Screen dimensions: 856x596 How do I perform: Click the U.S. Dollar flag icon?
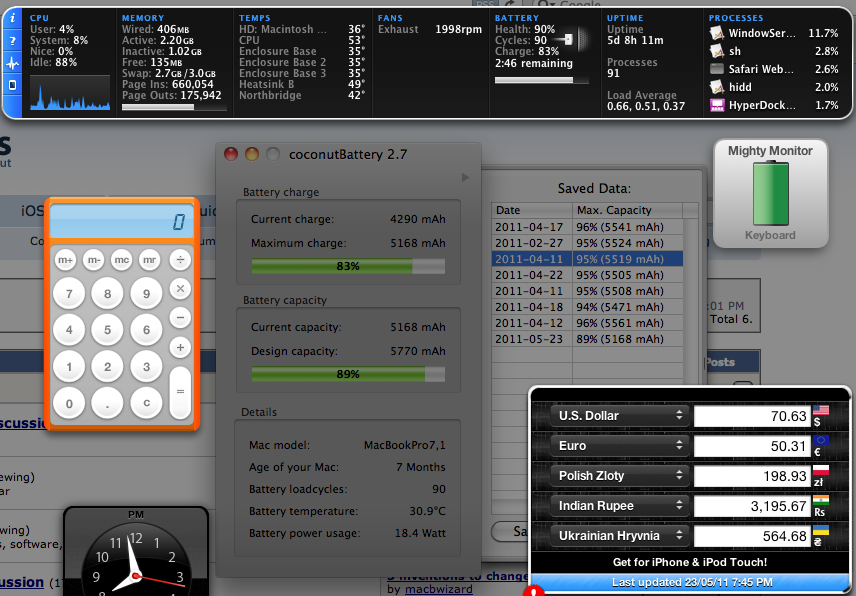(x=821, y=410)
